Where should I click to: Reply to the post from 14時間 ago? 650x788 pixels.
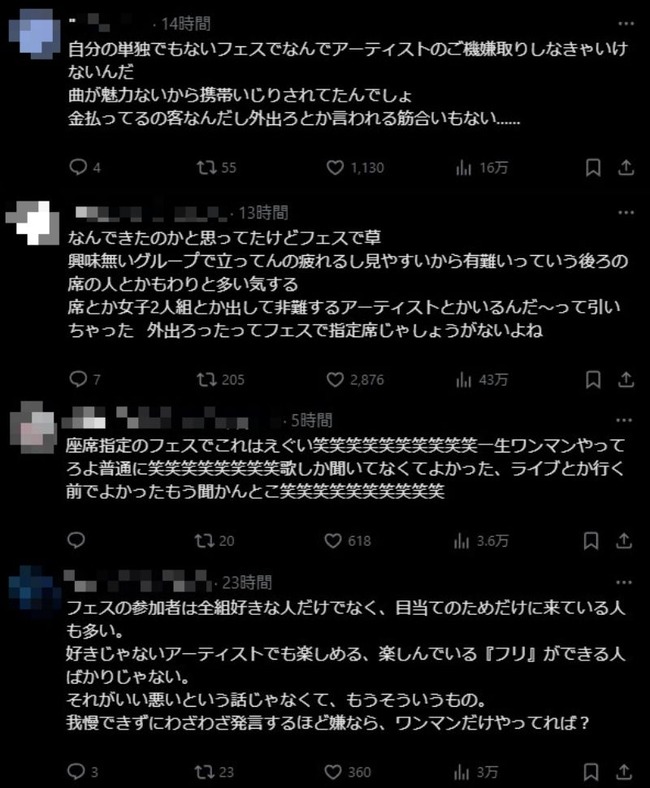click(x=78, y=167)
